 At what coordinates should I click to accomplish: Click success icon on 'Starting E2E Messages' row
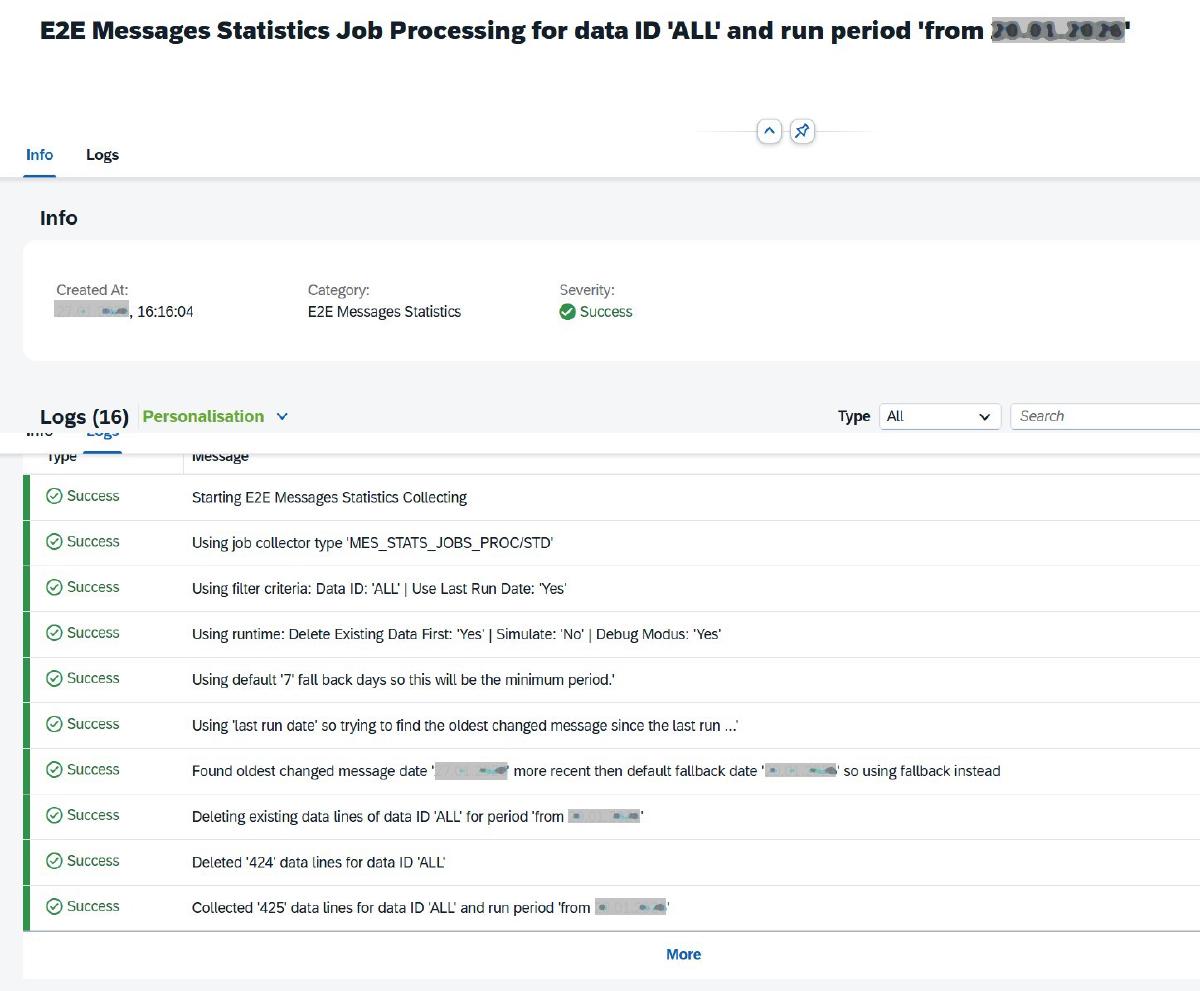(55, 497)
